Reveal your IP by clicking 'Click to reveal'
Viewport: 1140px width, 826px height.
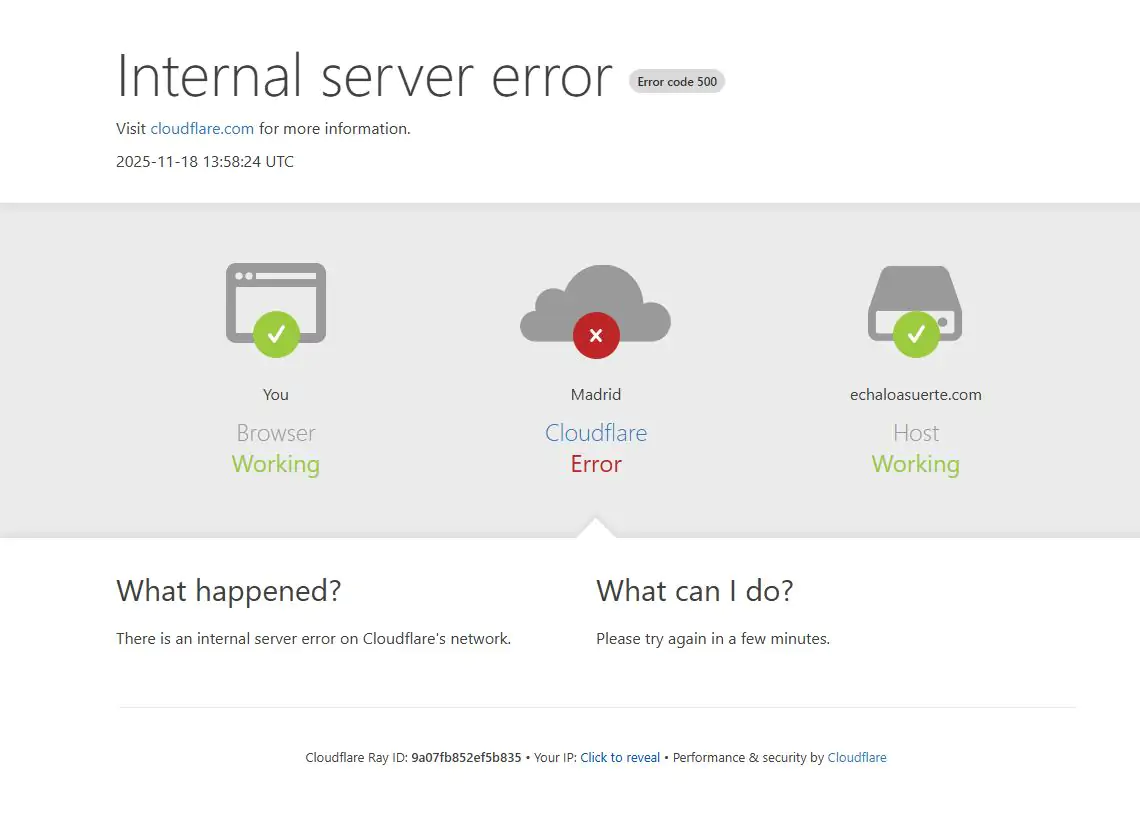pyautogui.click(x=620, y=757)
